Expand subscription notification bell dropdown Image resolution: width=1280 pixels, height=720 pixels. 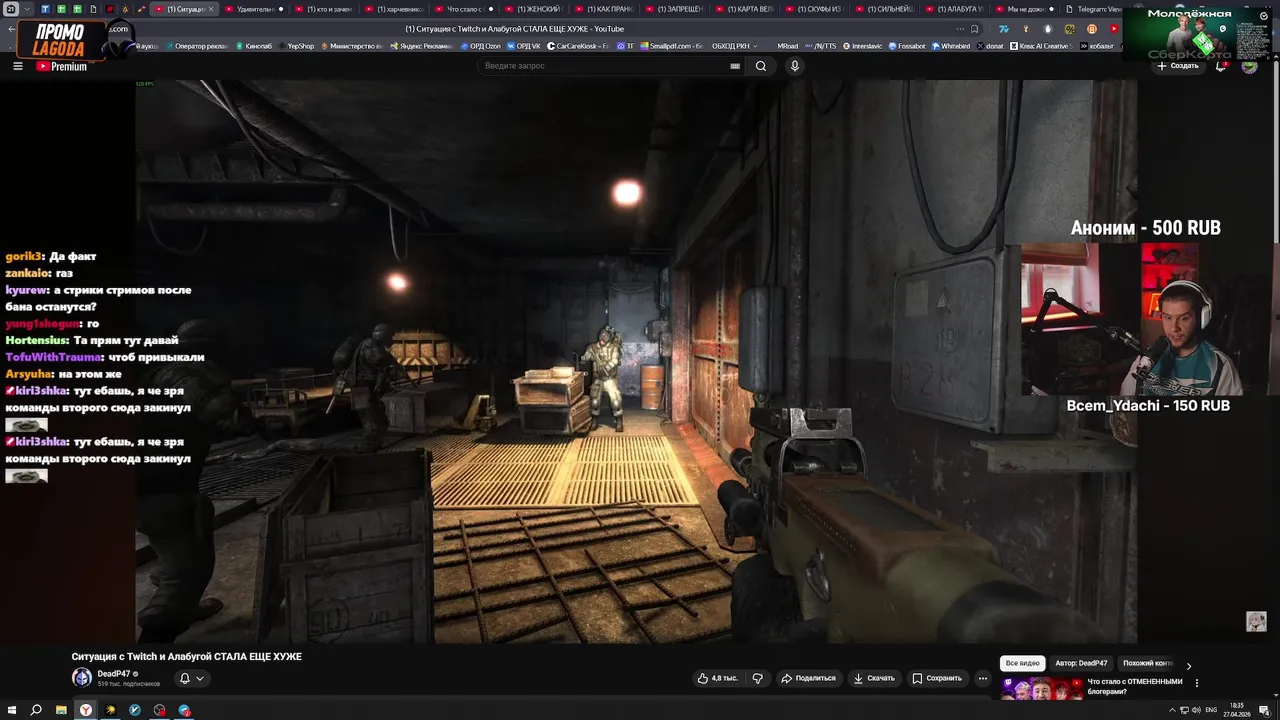click(192, 678)
